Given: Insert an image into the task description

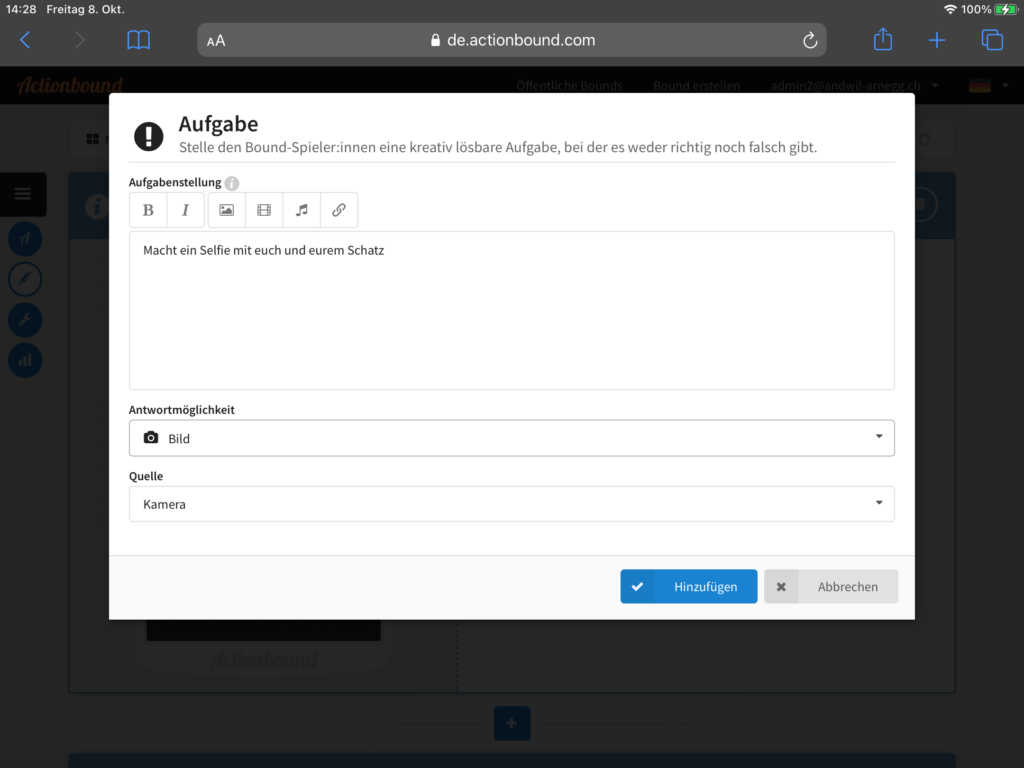Looking at the screenshot, I should click(x=226, y=210).
